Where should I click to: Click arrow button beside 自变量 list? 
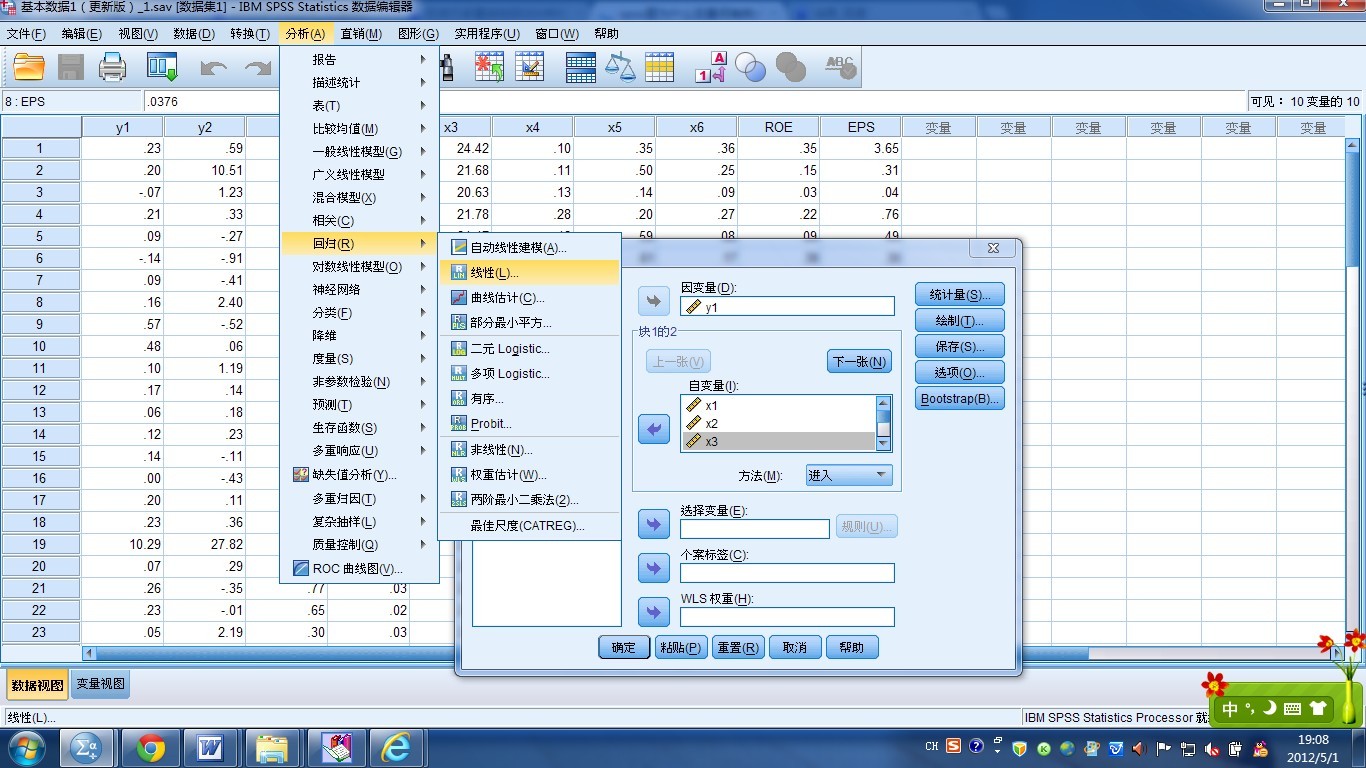[x=654, y=430]
